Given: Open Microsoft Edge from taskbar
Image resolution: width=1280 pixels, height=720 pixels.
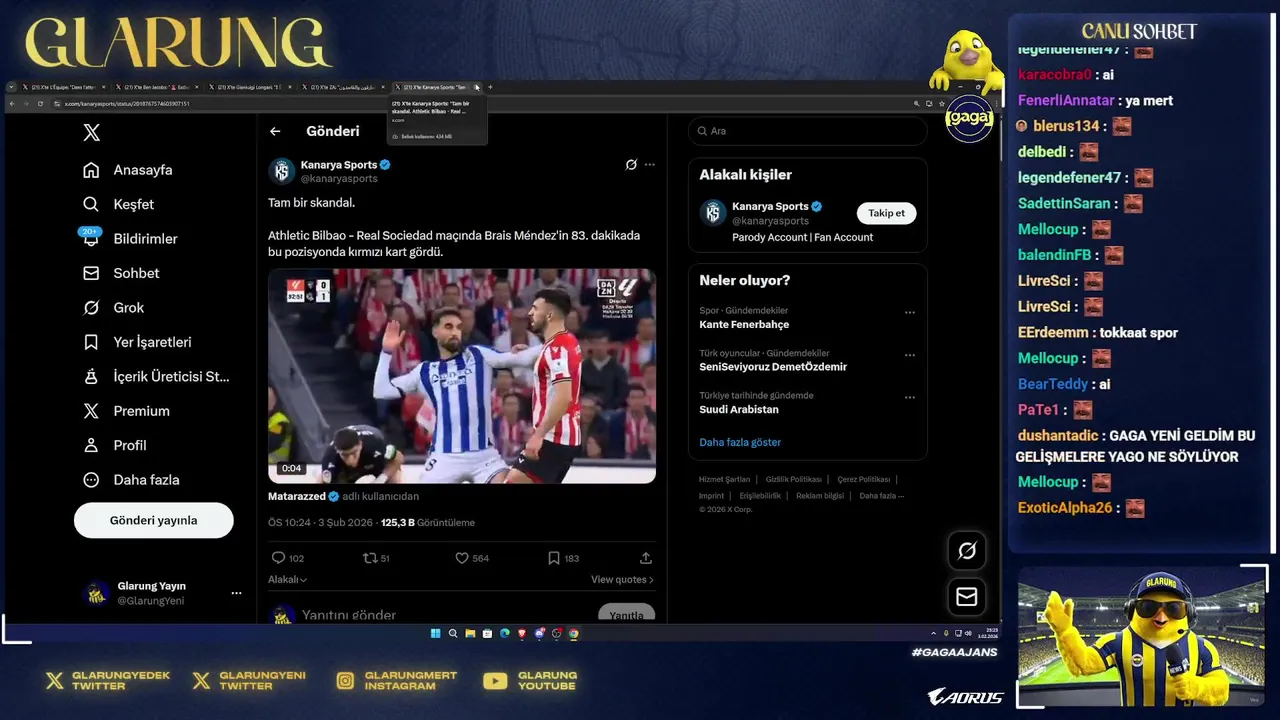Looking at the screenshot, I should [504, 633].
